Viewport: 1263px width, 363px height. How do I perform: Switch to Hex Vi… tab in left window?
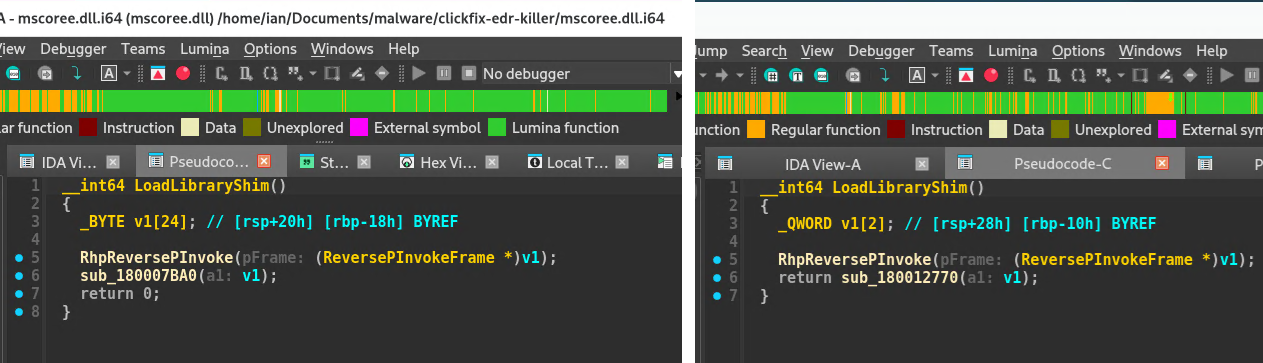[449, 161]
